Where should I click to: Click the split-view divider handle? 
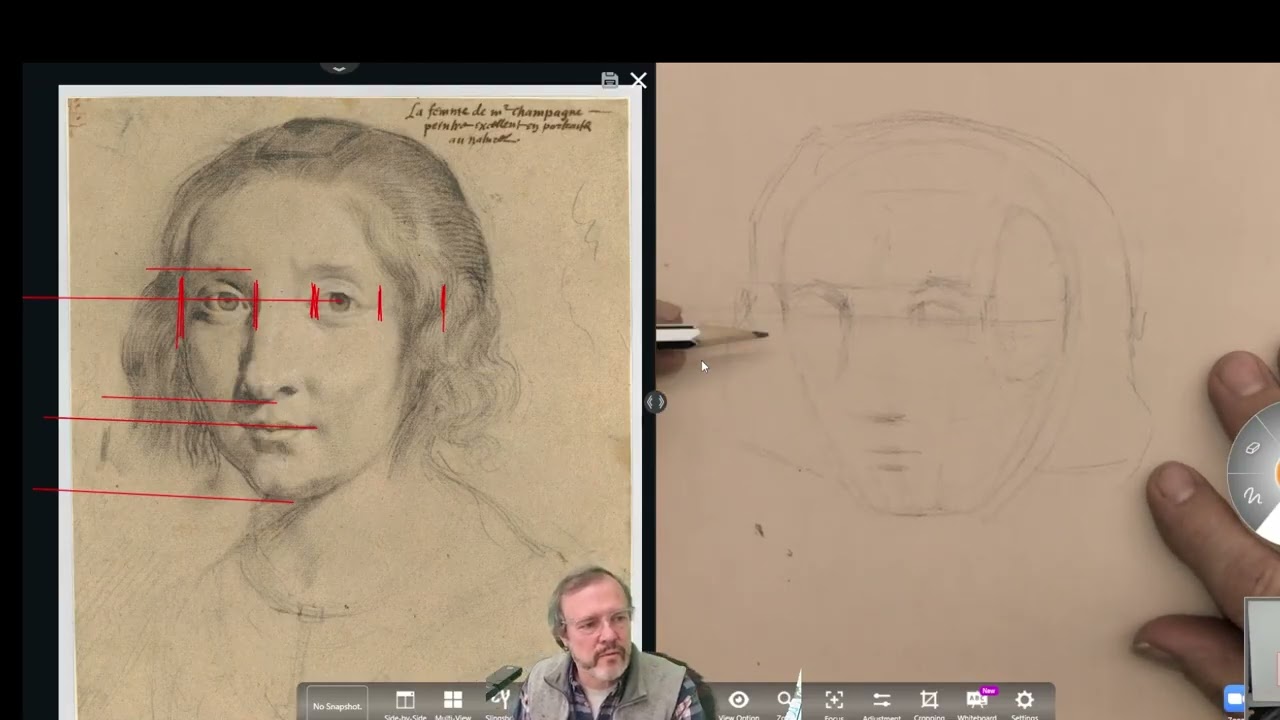pos(655,402)
